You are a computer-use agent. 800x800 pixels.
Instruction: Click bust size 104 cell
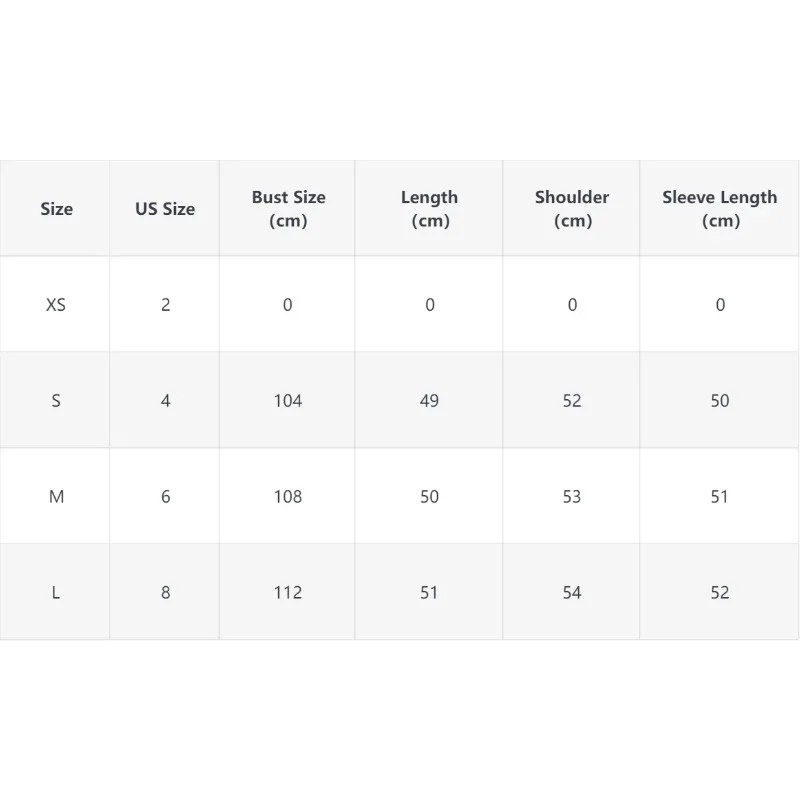point(288,401)
